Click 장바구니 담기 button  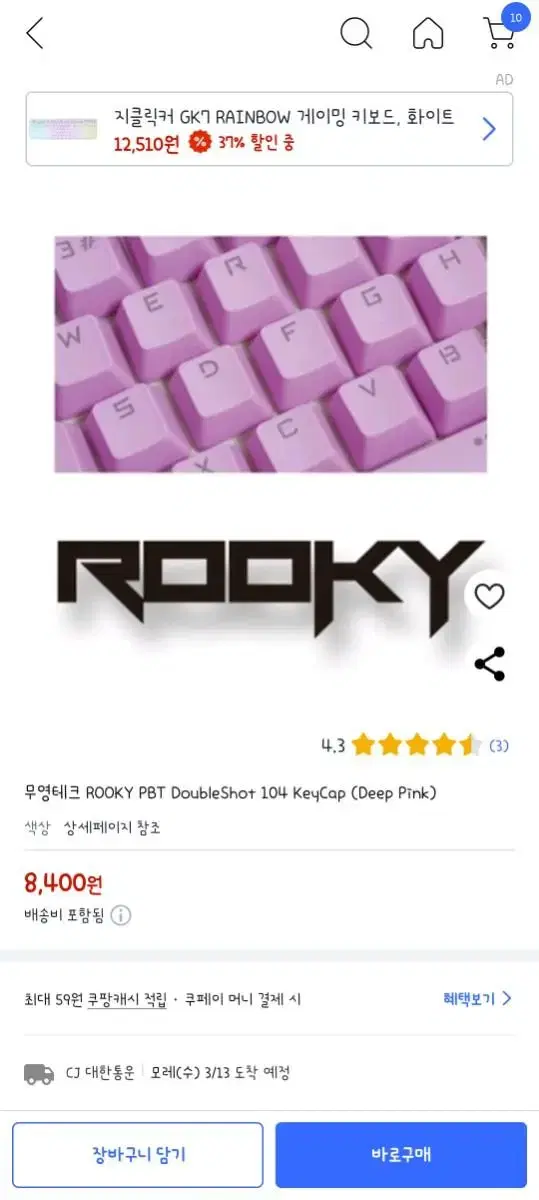[x=138, y=1154]
